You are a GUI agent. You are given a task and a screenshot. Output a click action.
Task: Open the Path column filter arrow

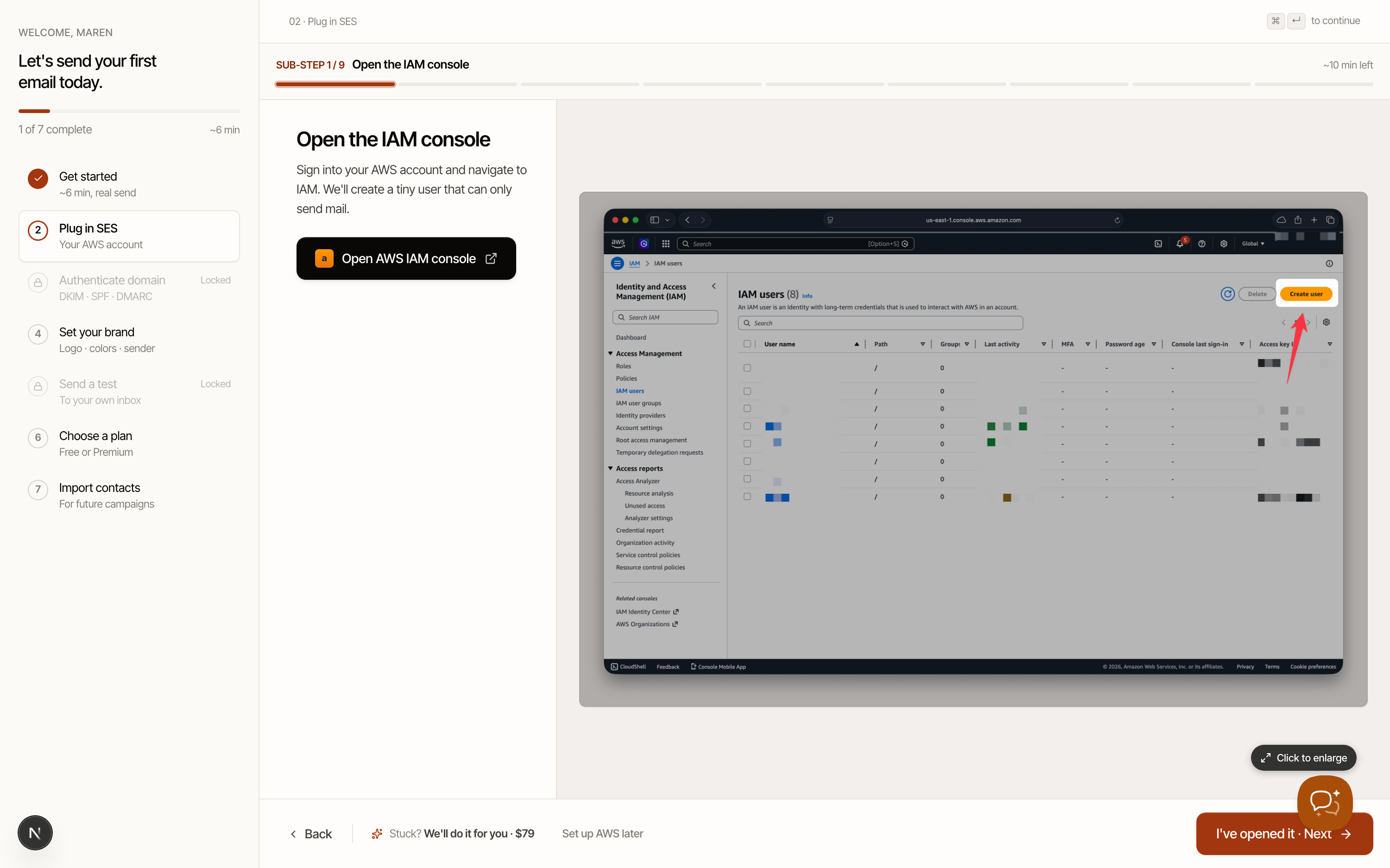[922, 344]
